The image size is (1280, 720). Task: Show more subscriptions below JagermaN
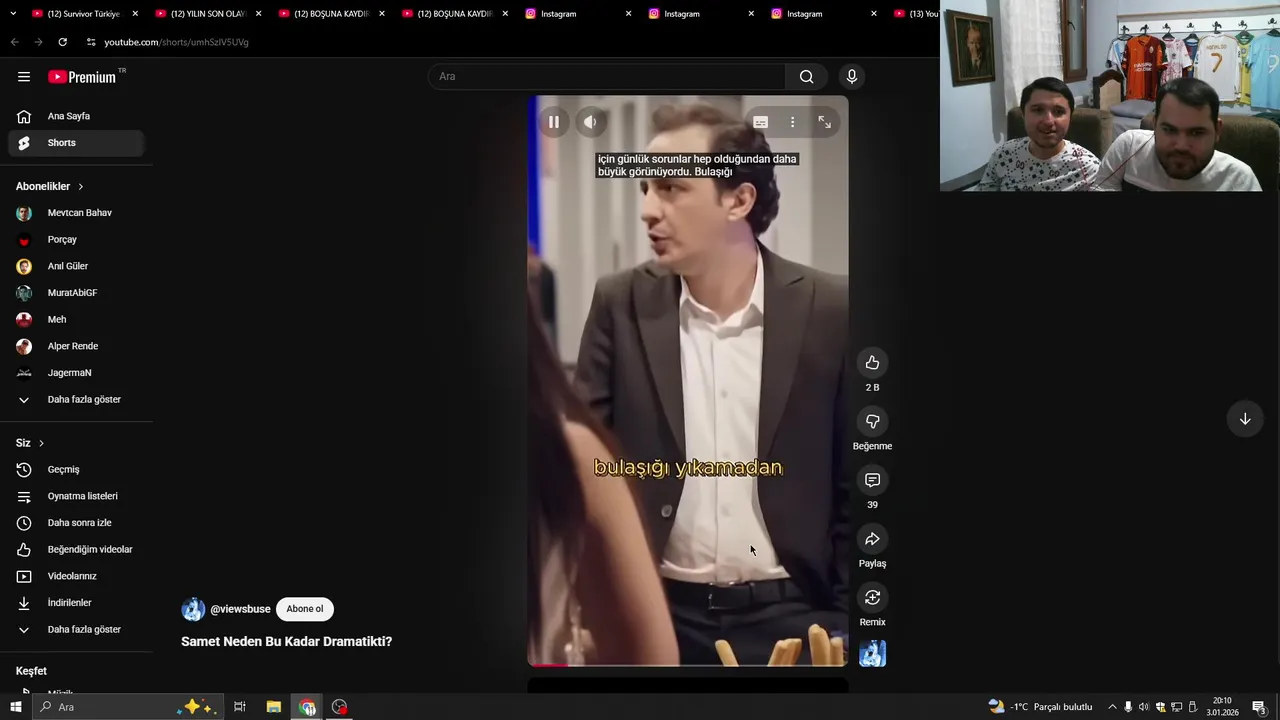76,400
